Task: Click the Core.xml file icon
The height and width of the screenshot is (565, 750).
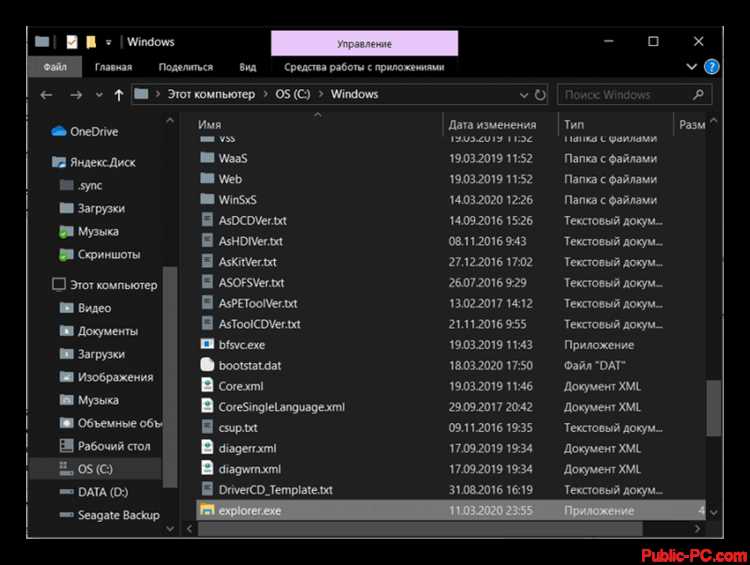Action: [207, 386]
